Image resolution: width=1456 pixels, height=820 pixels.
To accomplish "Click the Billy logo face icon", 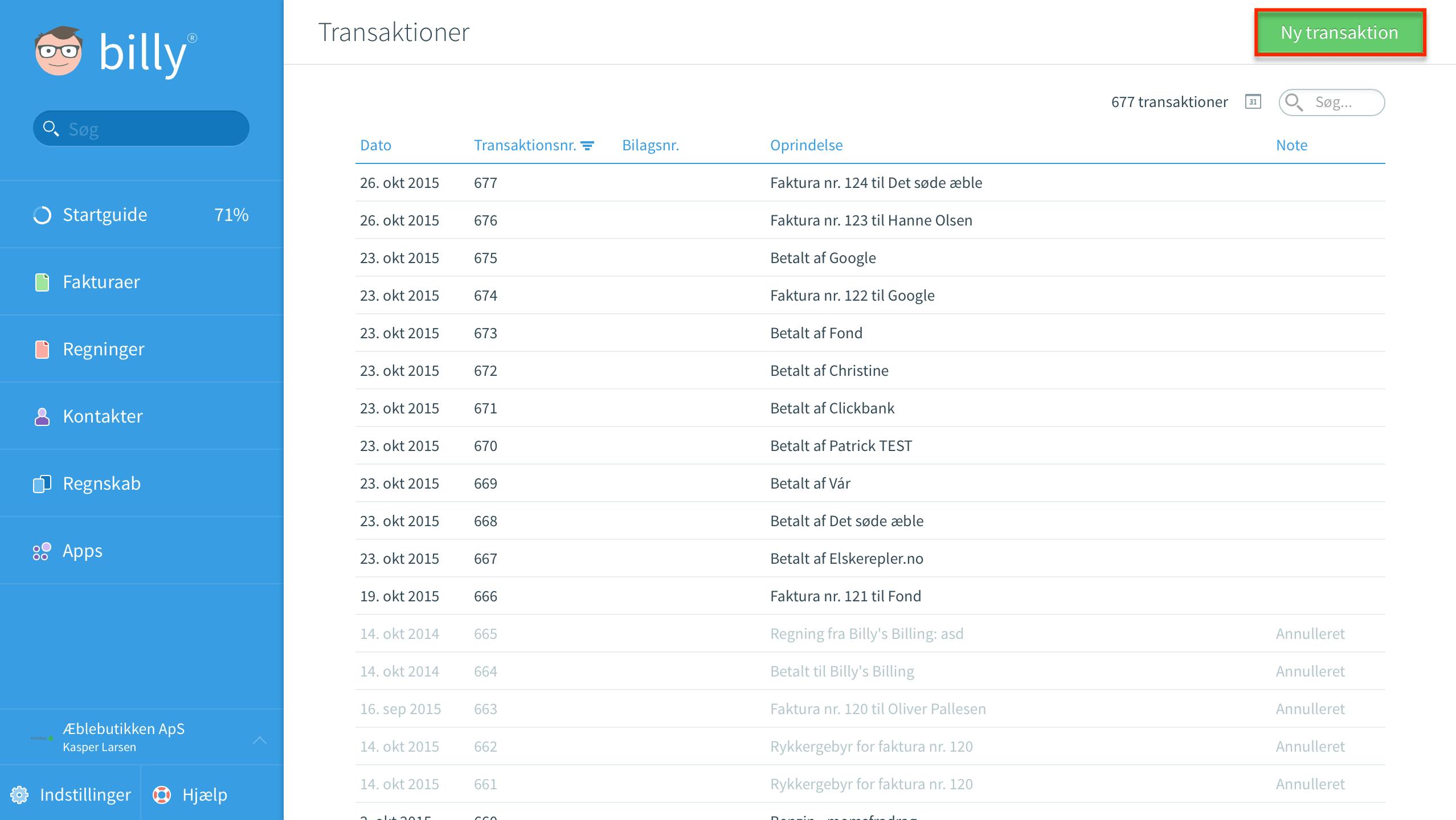I will point(59,51).
